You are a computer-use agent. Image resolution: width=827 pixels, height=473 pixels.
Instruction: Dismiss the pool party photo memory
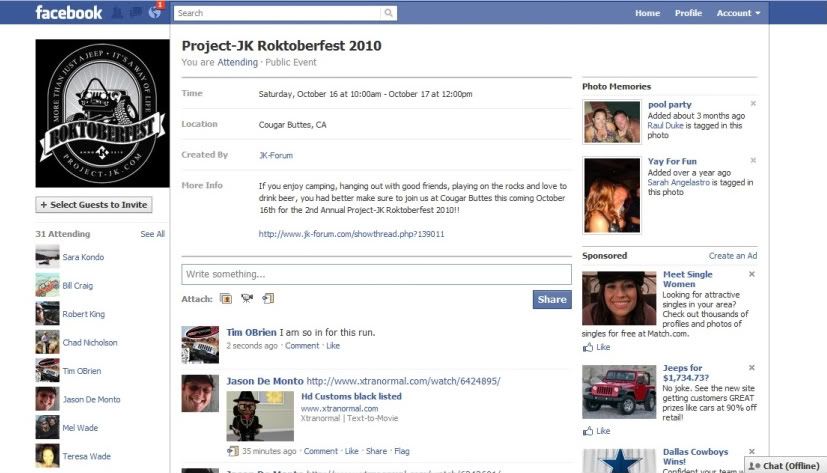pyautogui.click(x=753, y=104)
